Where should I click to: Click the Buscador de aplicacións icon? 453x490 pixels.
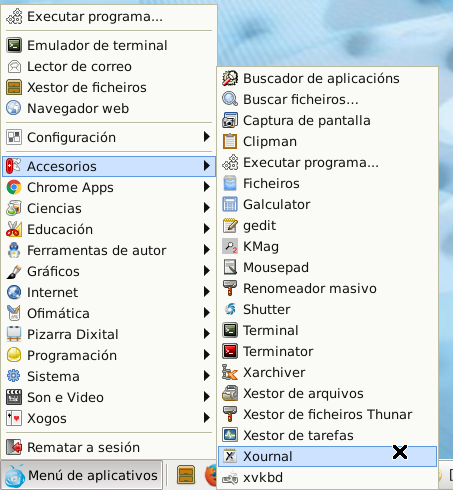tap(230, 78)
